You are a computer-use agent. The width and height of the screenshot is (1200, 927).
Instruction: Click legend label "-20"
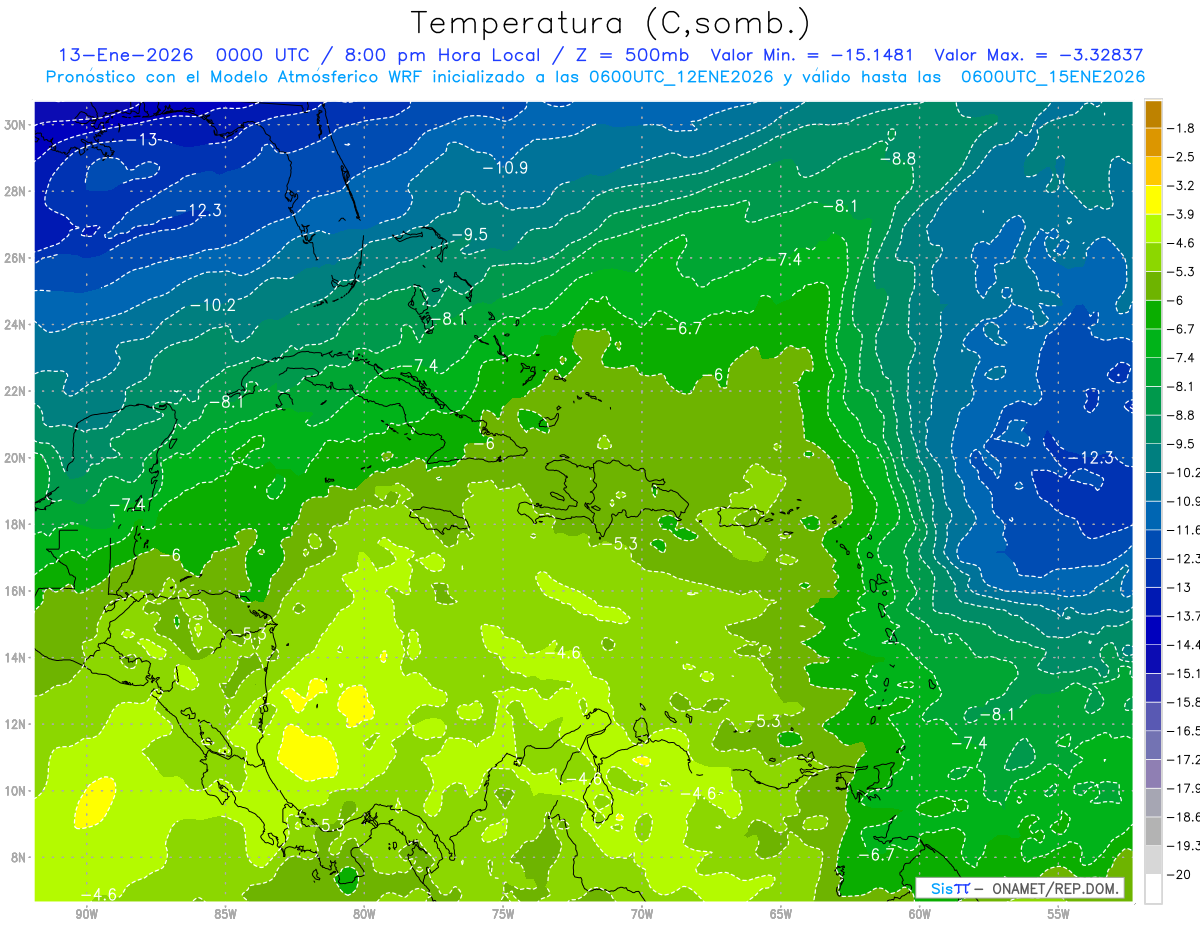click(1181, 874)
